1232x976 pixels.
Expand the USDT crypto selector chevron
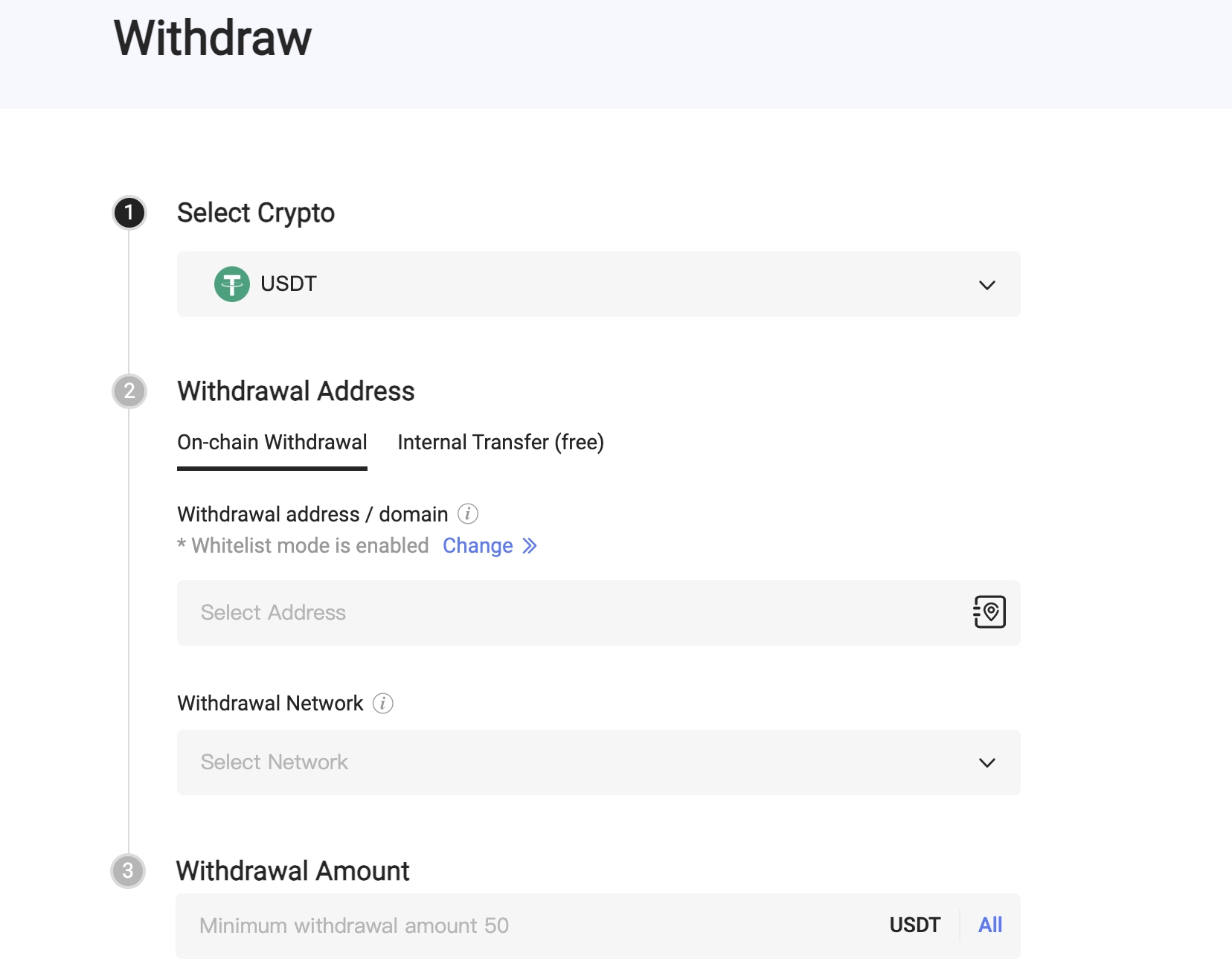pyautogui.click(x=987, y=285)
